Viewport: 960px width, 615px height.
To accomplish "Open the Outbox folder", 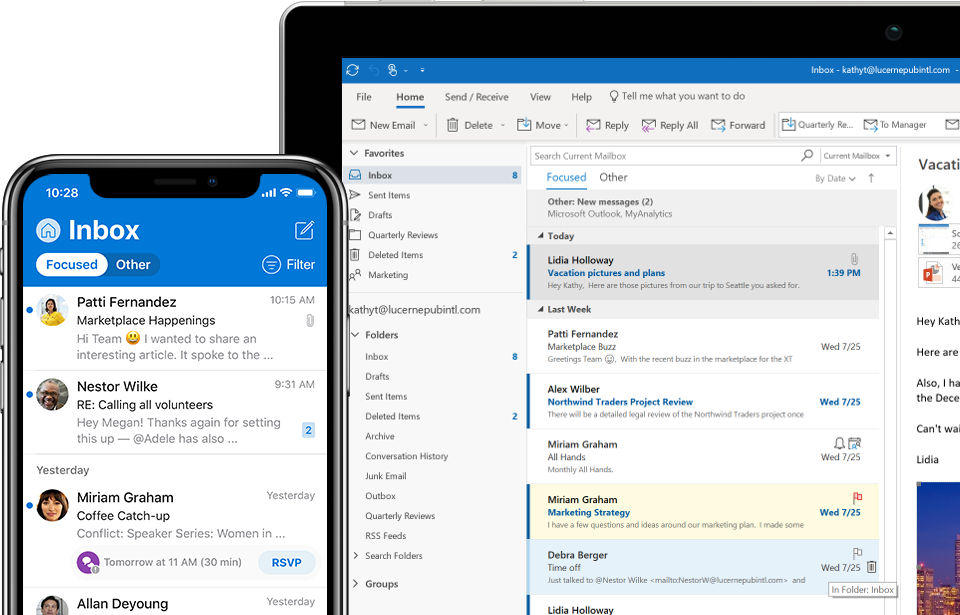I will 380,496.
